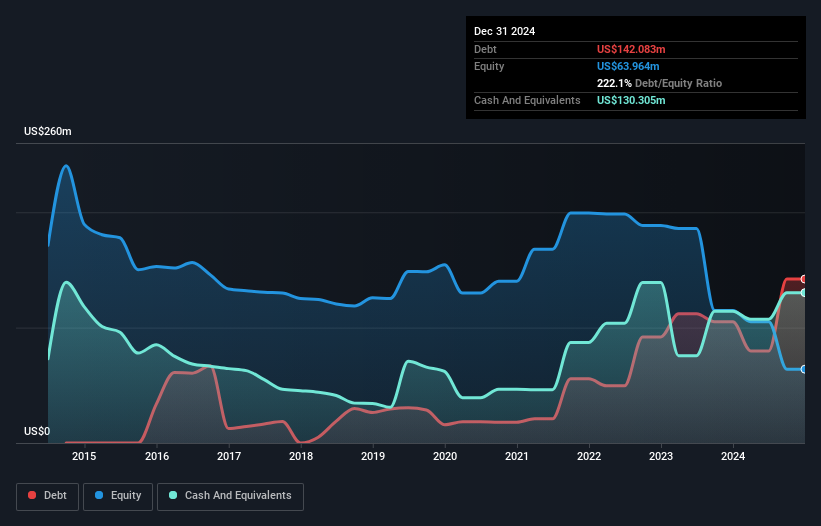821x526 pixels.
Task: Select the red Debt endpoint marker
Action: click(x=804, y=279)
